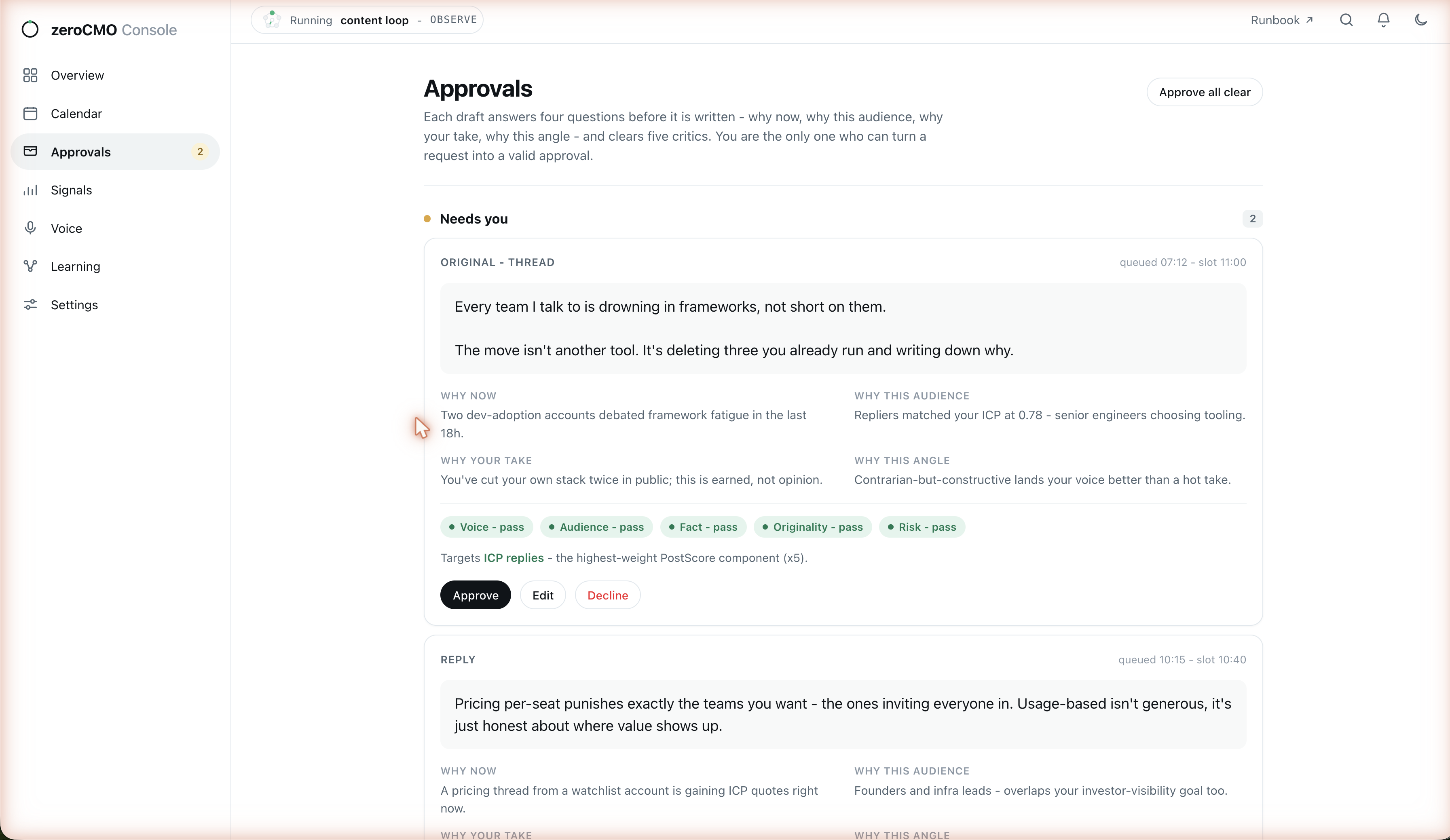Click the Risk - pass critic chip

pyautogui.click(x=922, y=526)
